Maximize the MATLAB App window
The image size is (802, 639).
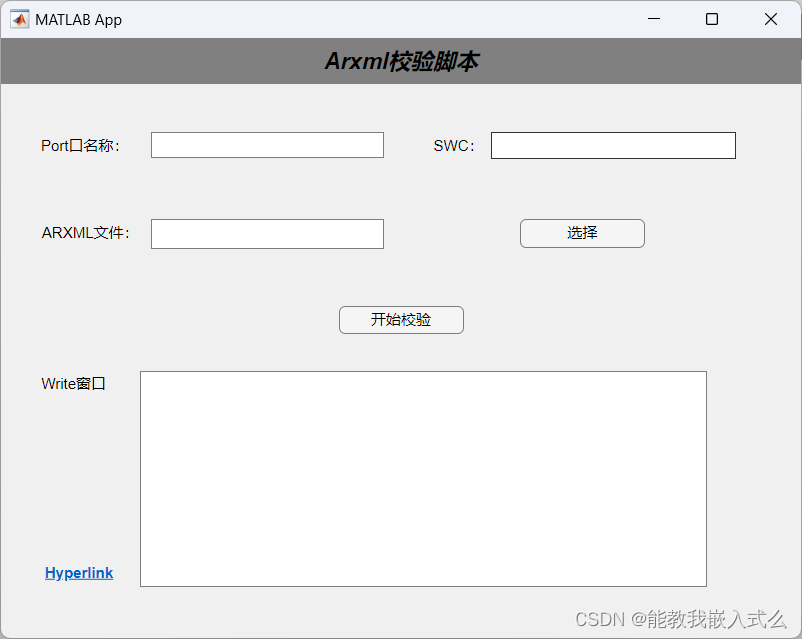click(x=711, y=19)
